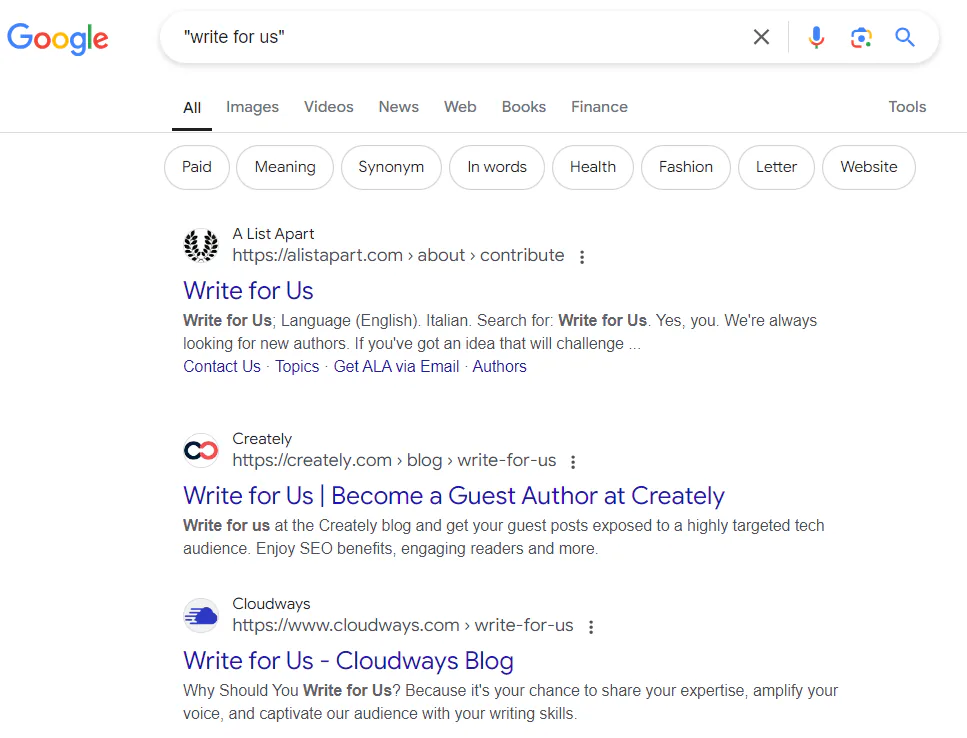
Task: Click the alistapart.com URL breadcrumb
Action: [x=398, y=255]
